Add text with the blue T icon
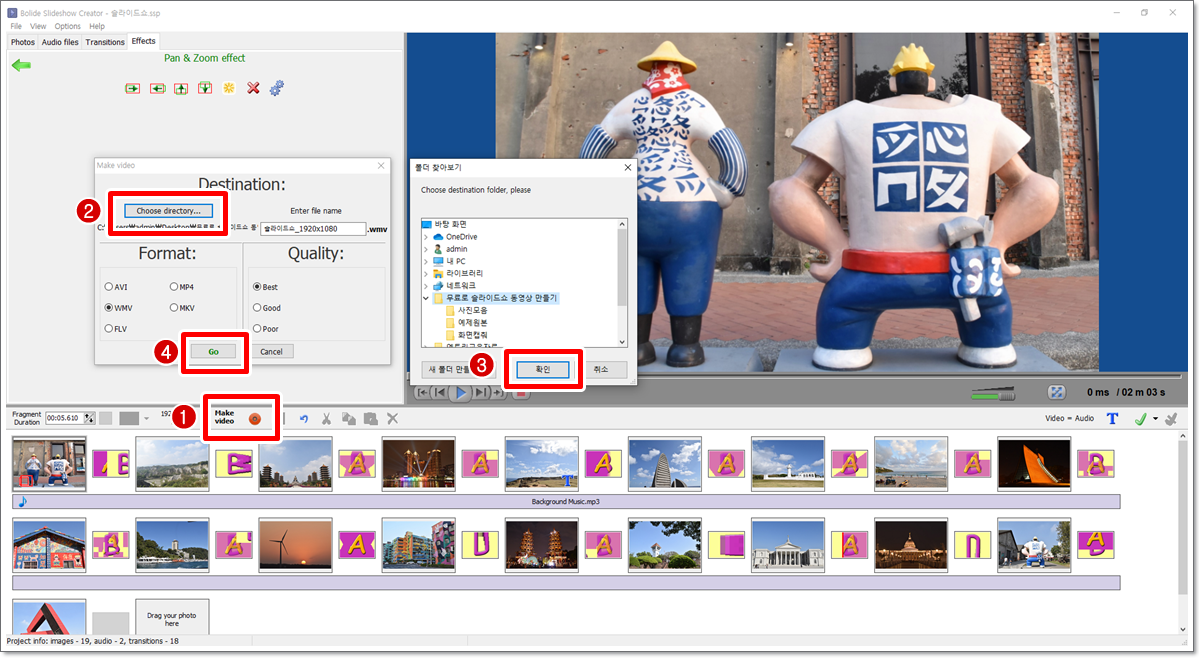This screenshot has height=658, width=1200. pyautogui.click(x=1112, y=418)
